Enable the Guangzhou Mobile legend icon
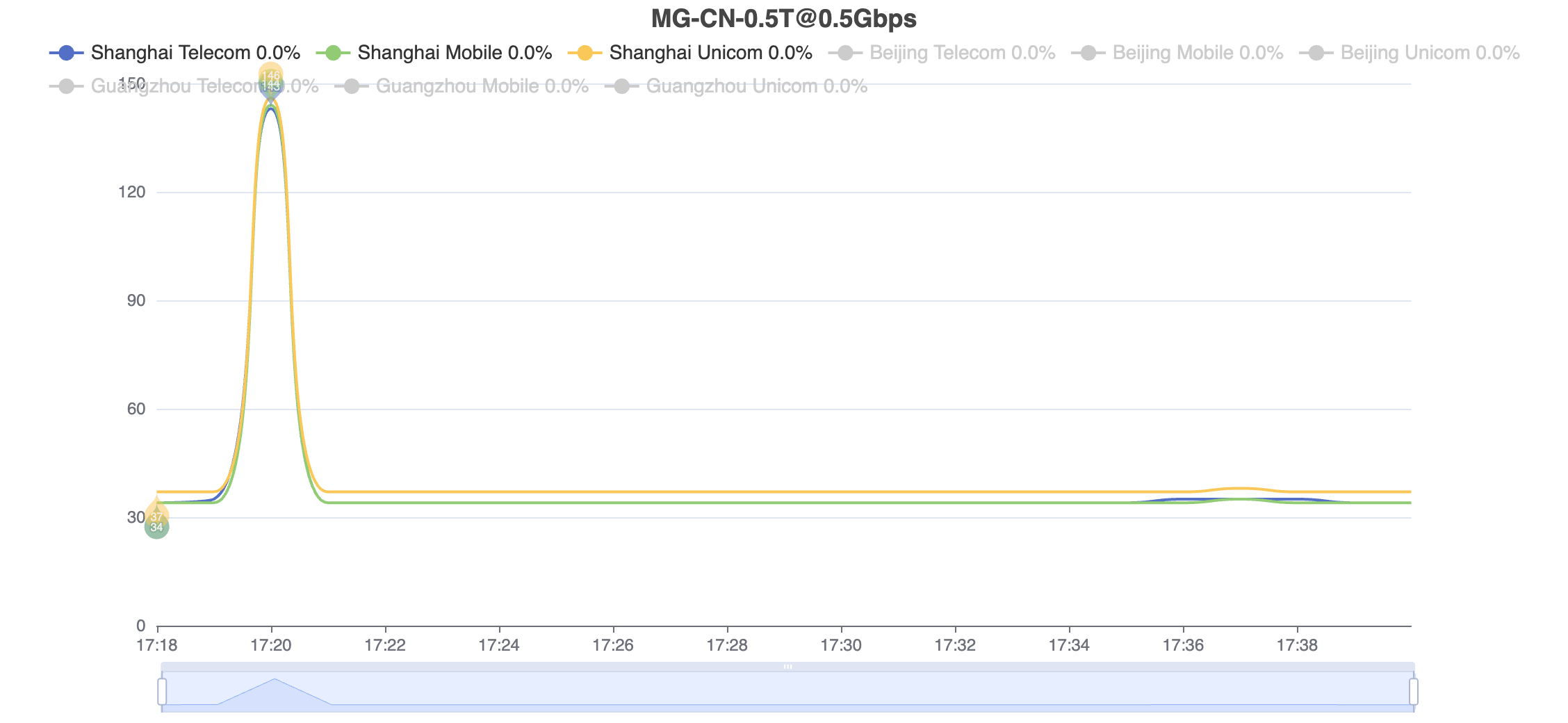This screenshot has height=723, width=1568. [352, 86]
